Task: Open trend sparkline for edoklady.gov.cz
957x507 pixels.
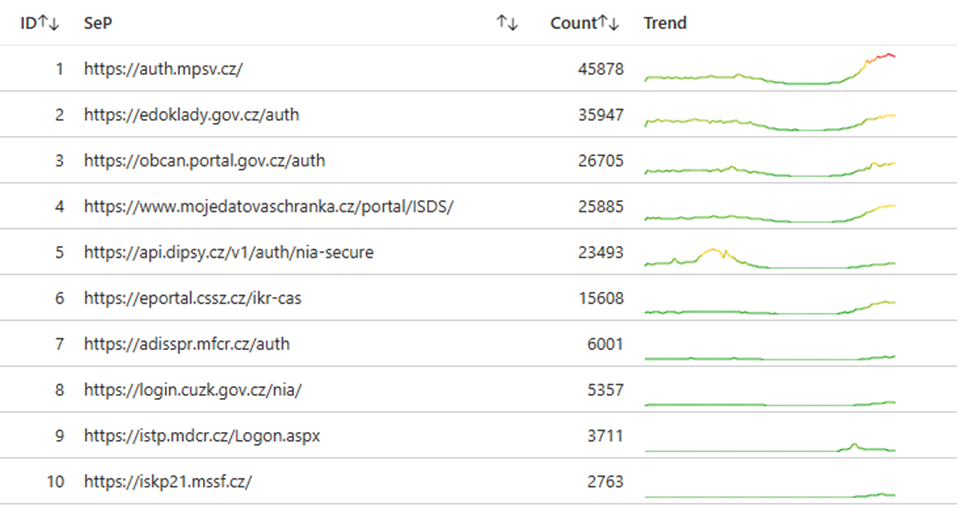Action: click(770, 121)
